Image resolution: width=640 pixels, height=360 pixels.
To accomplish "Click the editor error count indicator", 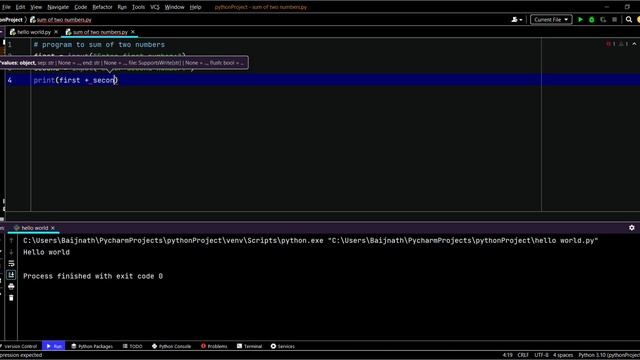I will coord(611,44).
